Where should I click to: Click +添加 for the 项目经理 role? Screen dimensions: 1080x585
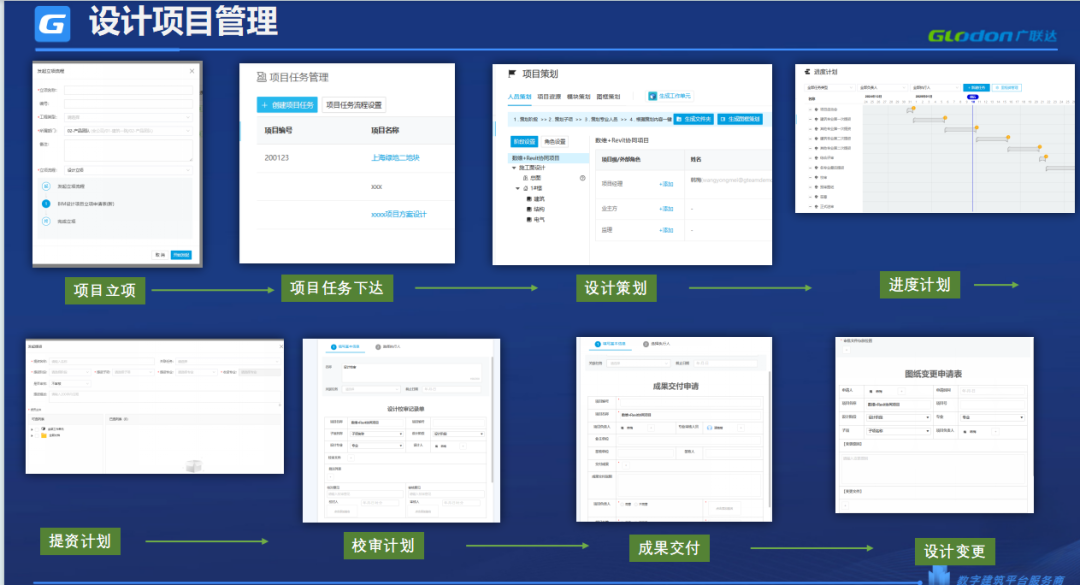tap(666, 184)
